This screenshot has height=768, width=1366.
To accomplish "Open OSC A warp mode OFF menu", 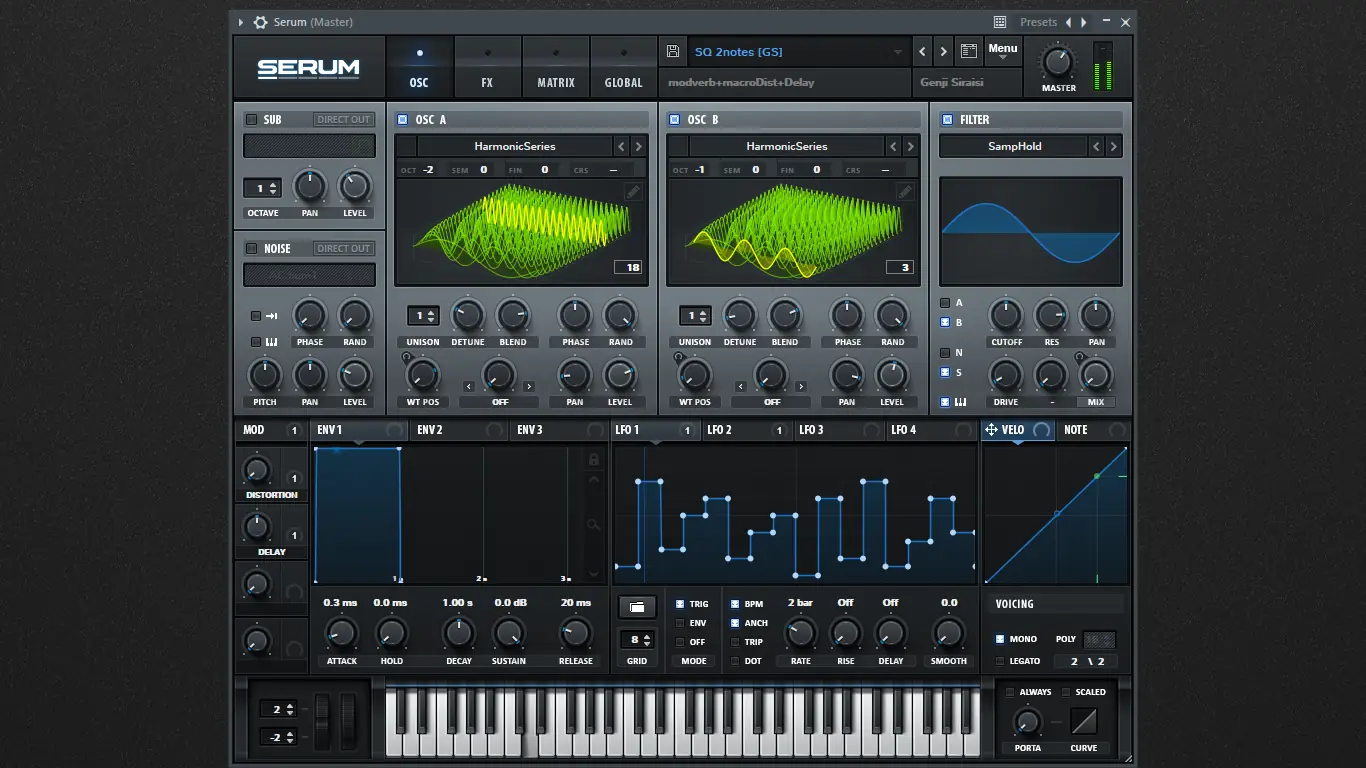I will (x=499, y=402).
